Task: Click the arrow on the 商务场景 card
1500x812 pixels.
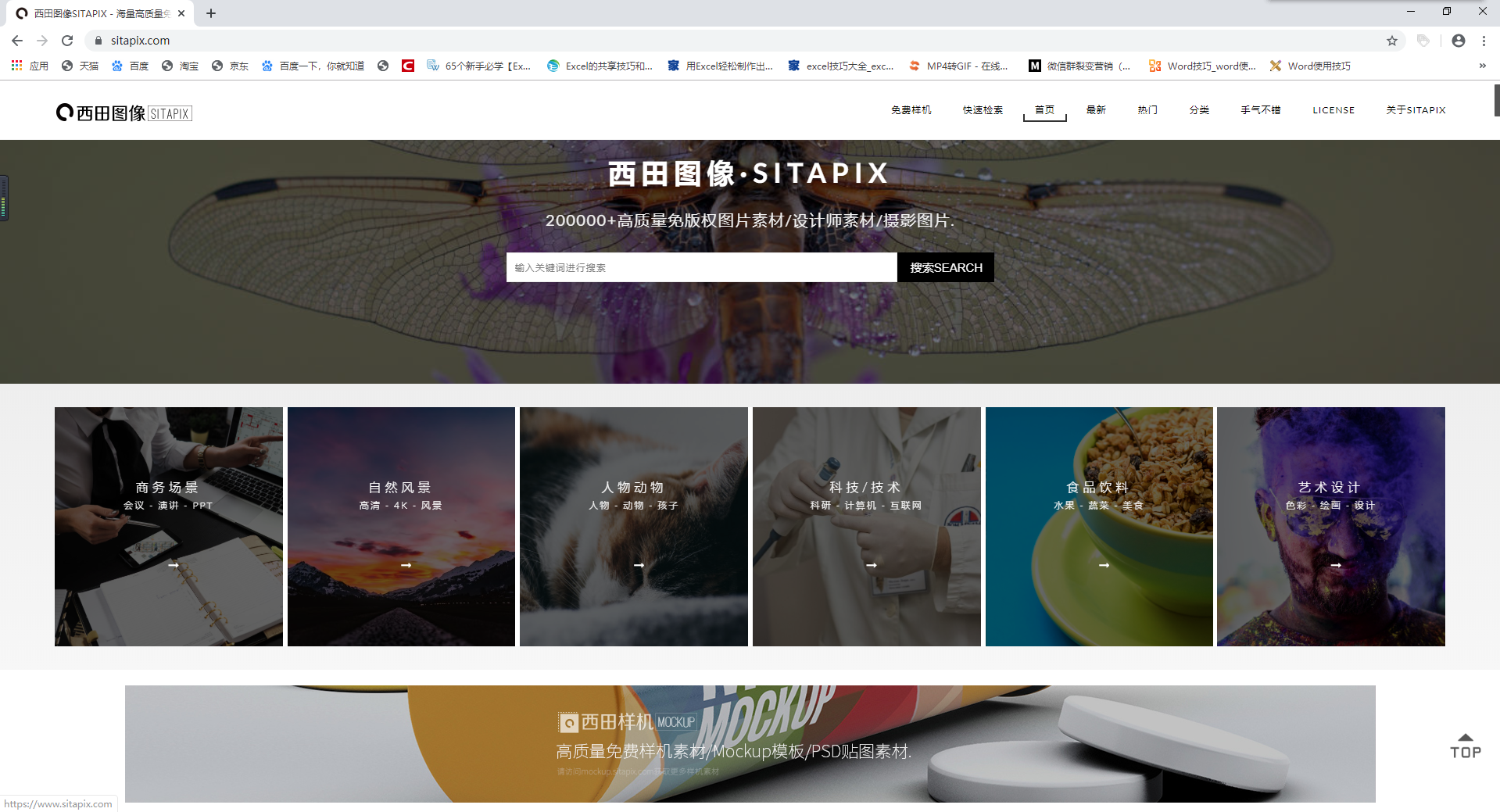Action: 174,565
